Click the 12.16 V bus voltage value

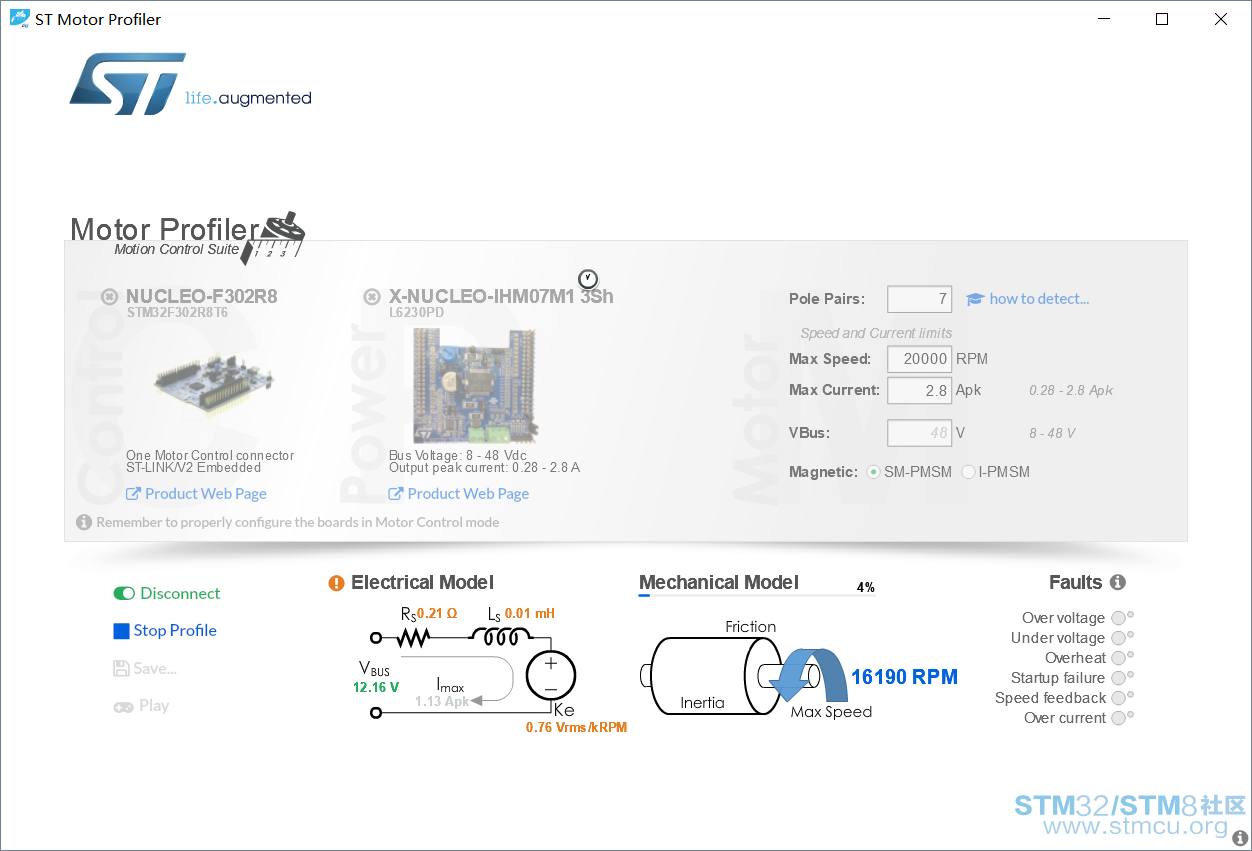tap(376, 688)
